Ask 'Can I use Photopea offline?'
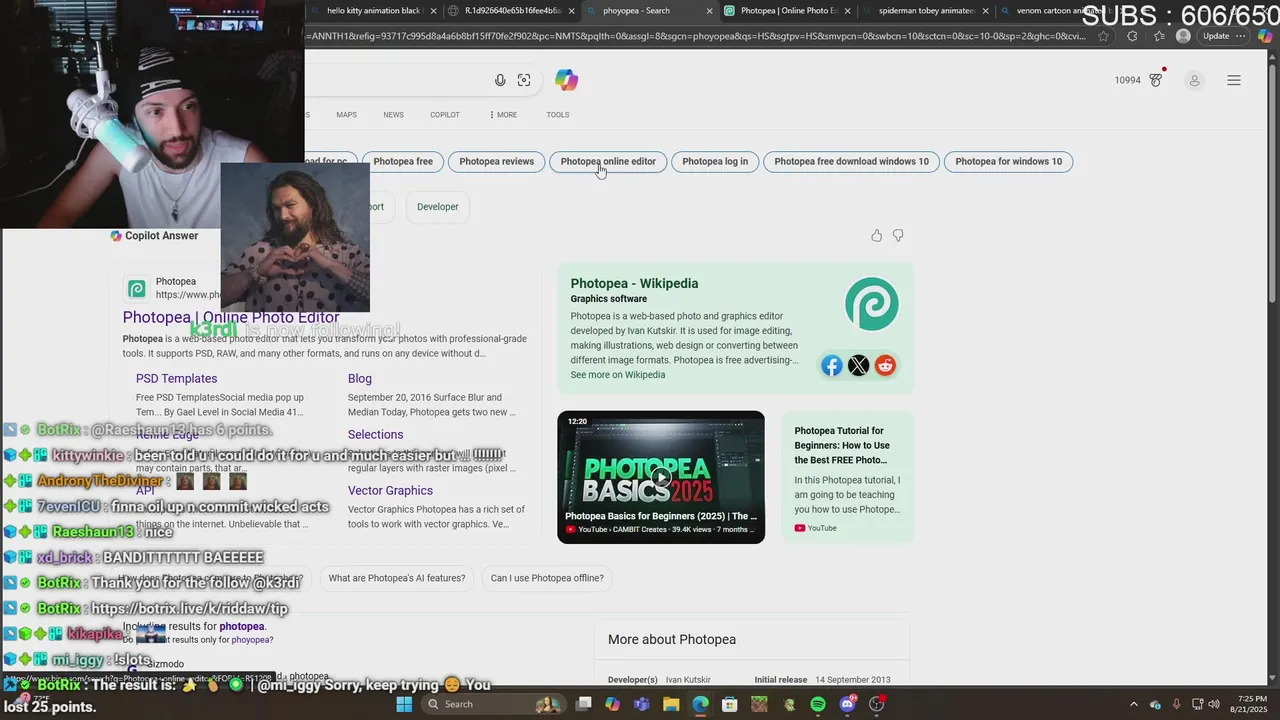Screen dimensions: 1280x720 point(547,578)
